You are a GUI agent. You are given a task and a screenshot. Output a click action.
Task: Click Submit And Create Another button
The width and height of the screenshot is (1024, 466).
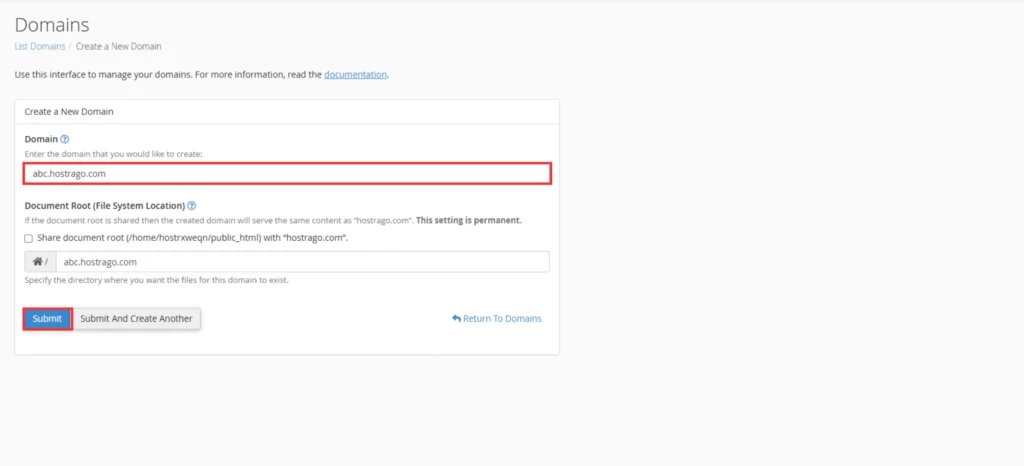pos(136,318)
